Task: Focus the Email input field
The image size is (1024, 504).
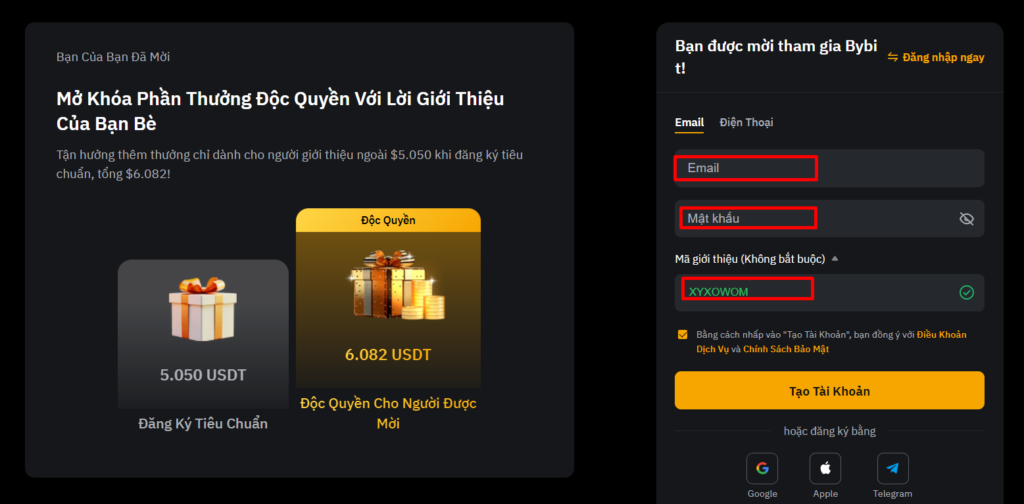Action: (x=829, y=168)
